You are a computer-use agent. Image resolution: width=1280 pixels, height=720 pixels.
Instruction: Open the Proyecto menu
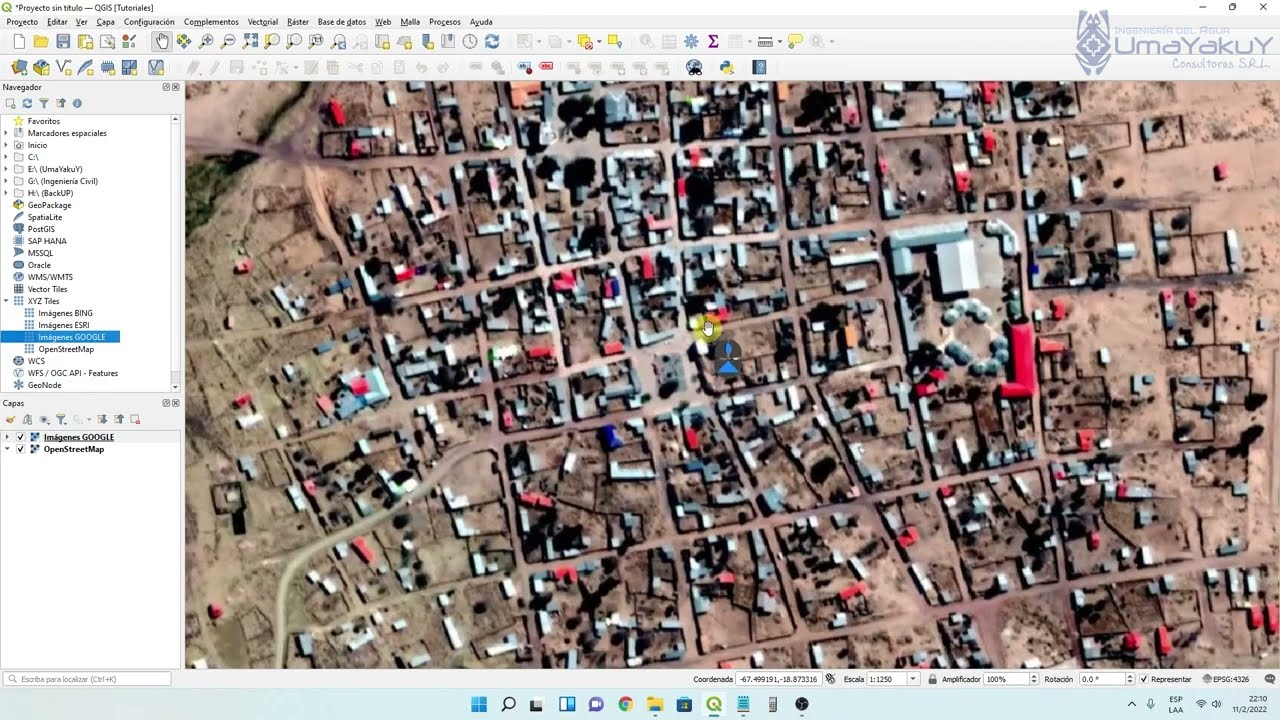(x=22, y=21)
